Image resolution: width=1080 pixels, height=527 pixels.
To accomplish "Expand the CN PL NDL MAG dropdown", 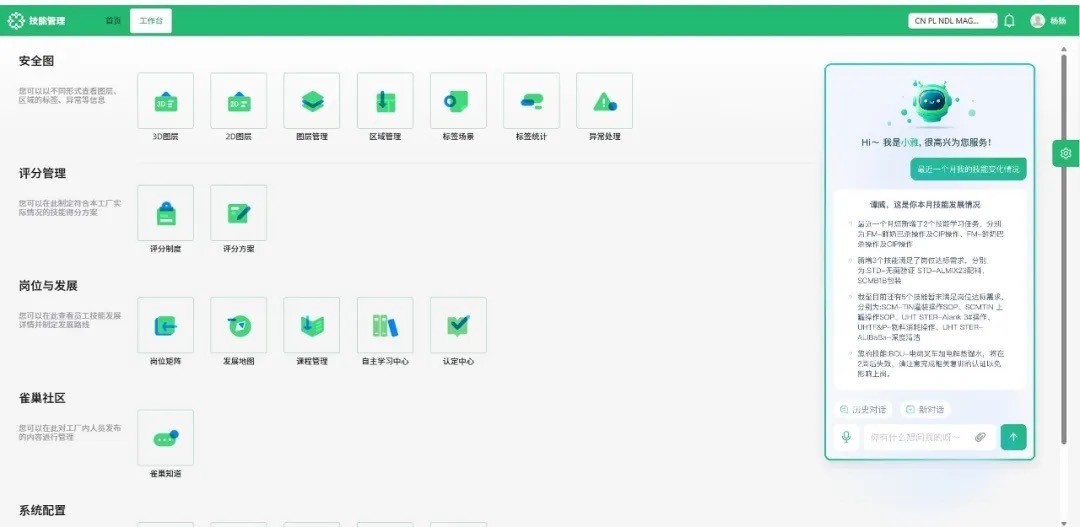I will tap(953, 21).
